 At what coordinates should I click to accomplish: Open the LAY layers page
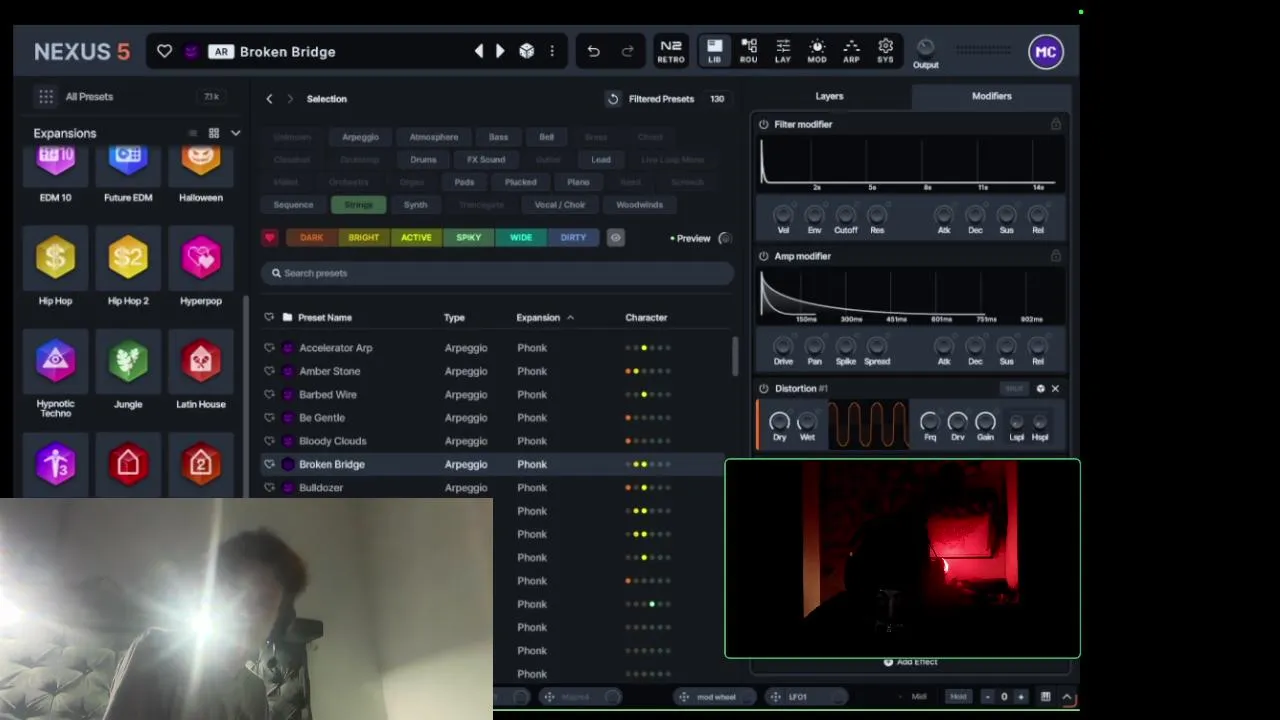783,51
